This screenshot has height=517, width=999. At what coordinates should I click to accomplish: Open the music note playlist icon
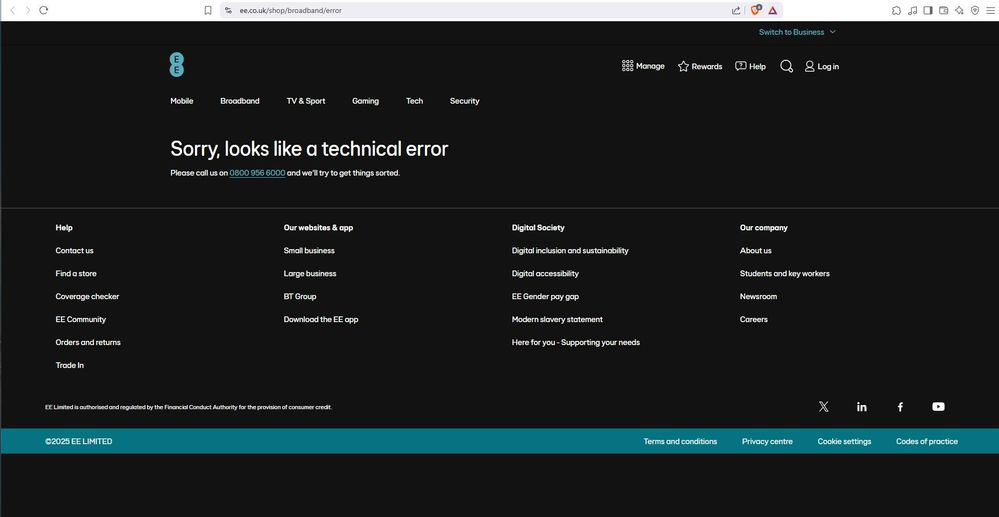(x=912, y=10)
